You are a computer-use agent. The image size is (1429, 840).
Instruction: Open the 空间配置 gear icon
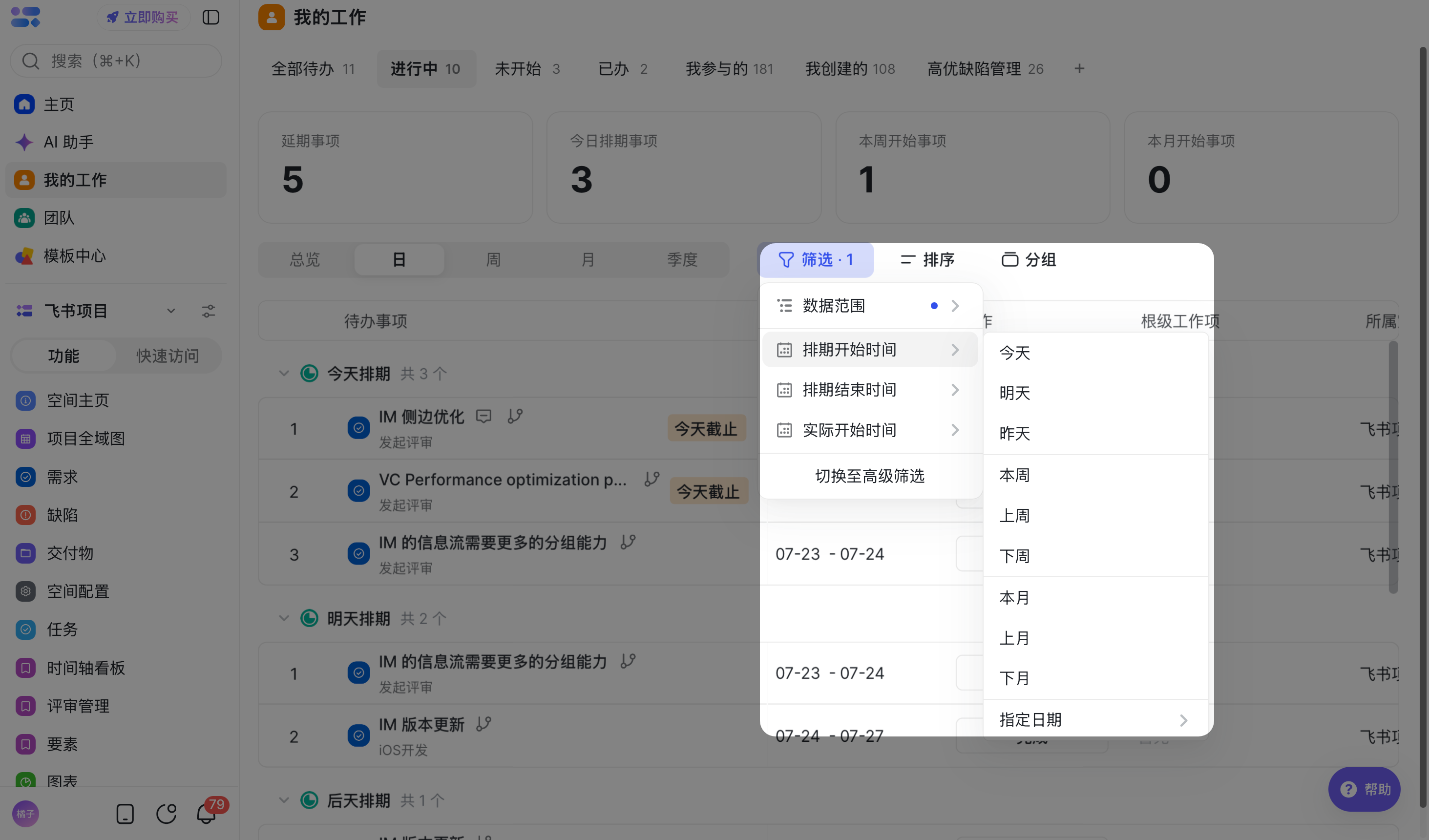pos(25,591)
